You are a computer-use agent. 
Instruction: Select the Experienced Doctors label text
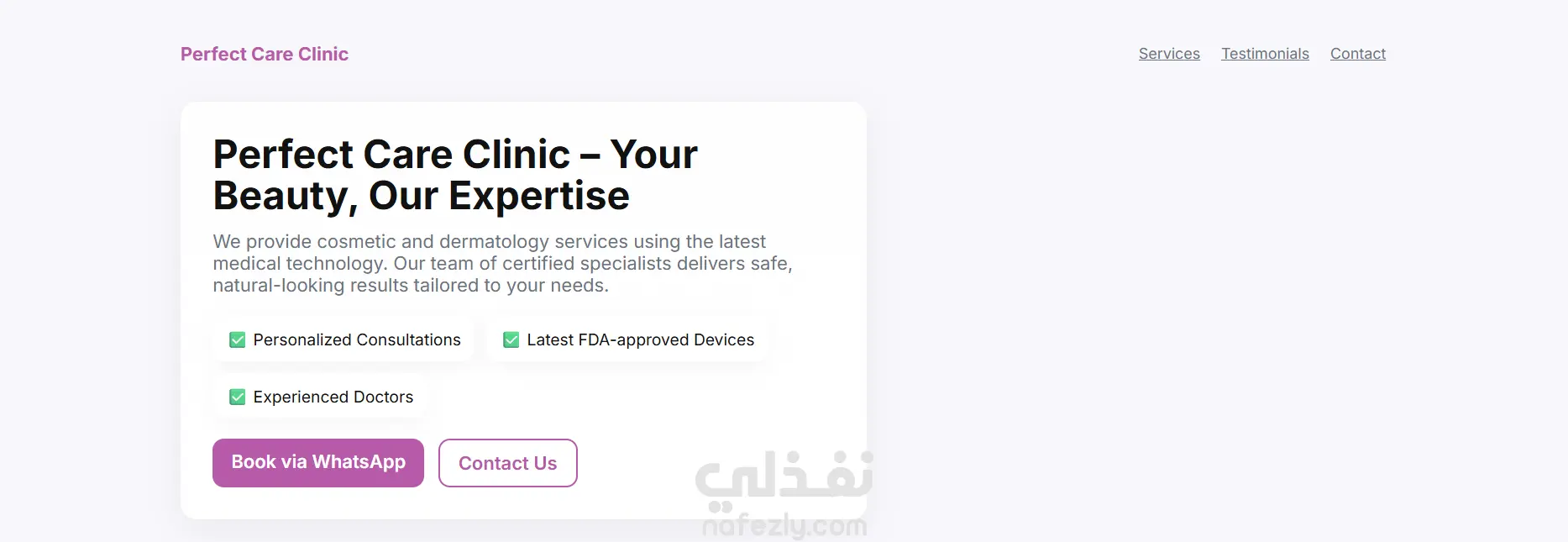(x=333, y=397)
